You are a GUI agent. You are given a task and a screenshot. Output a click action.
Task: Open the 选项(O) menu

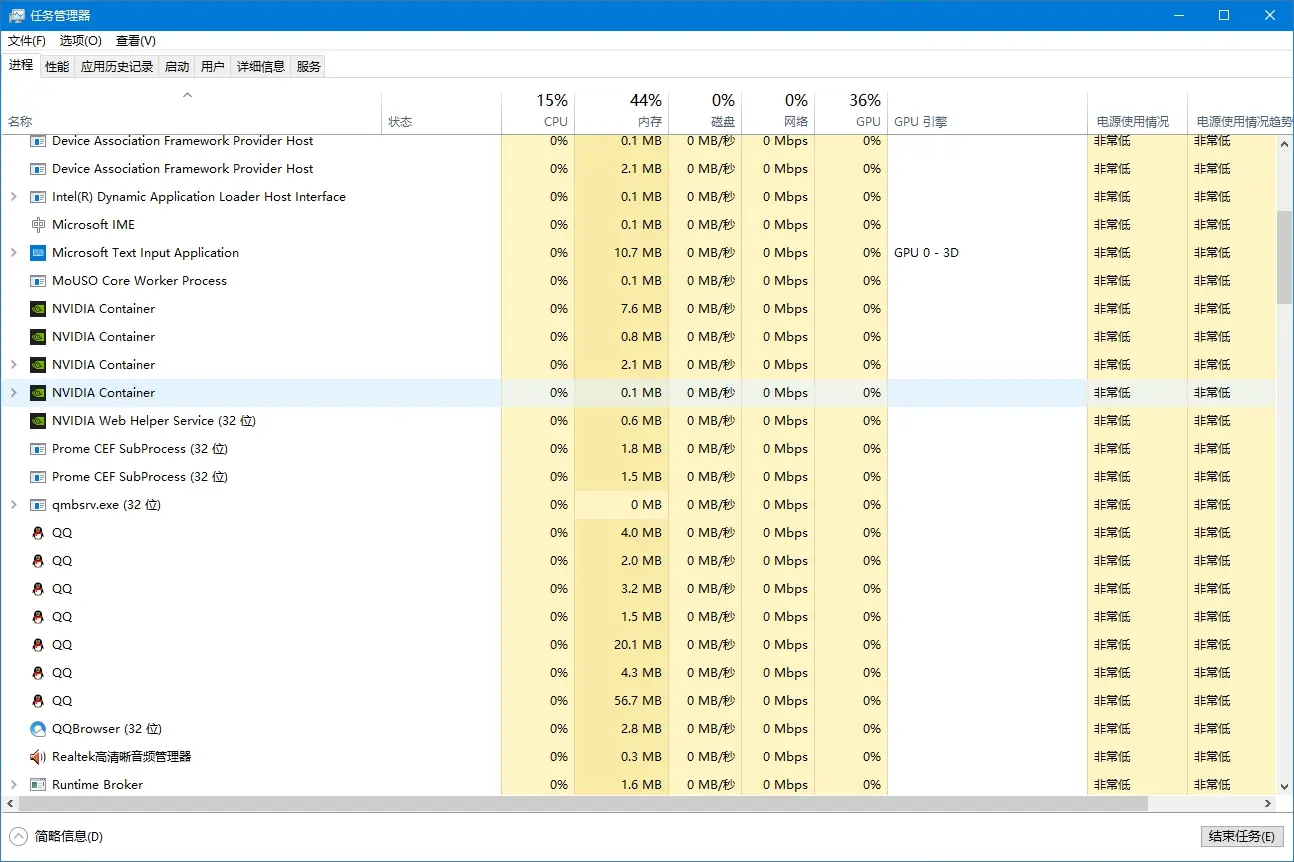coord(81,41)
